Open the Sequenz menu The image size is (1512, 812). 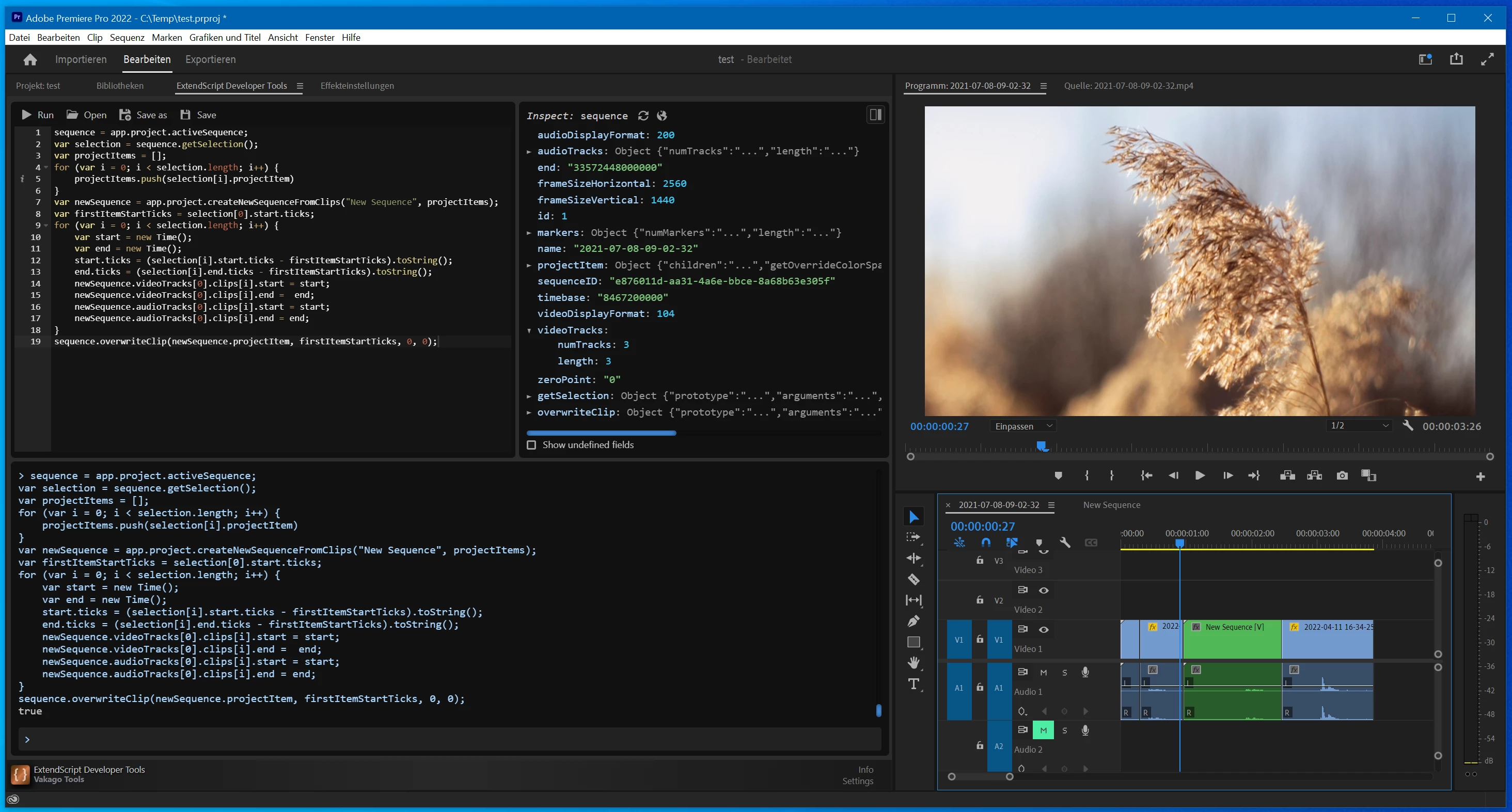(x=127, y=38)
